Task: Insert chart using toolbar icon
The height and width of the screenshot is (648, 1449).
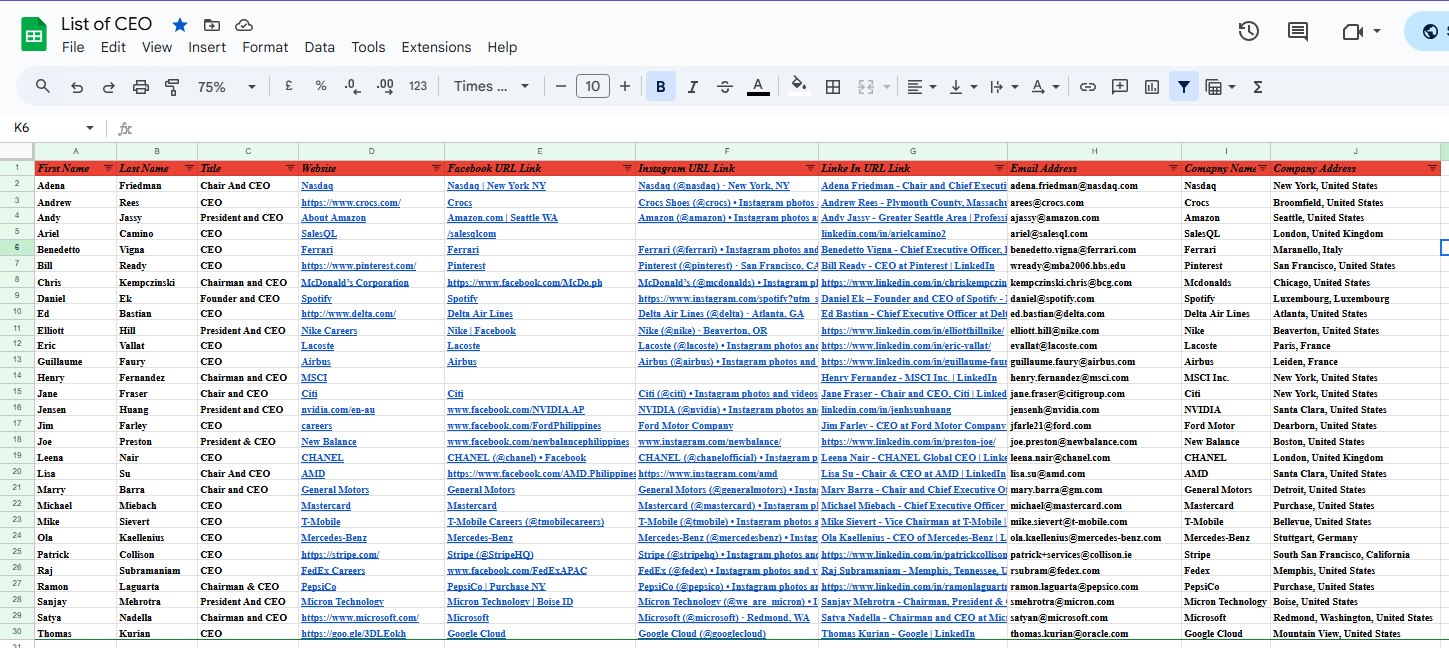Action: pos(1151,87)
